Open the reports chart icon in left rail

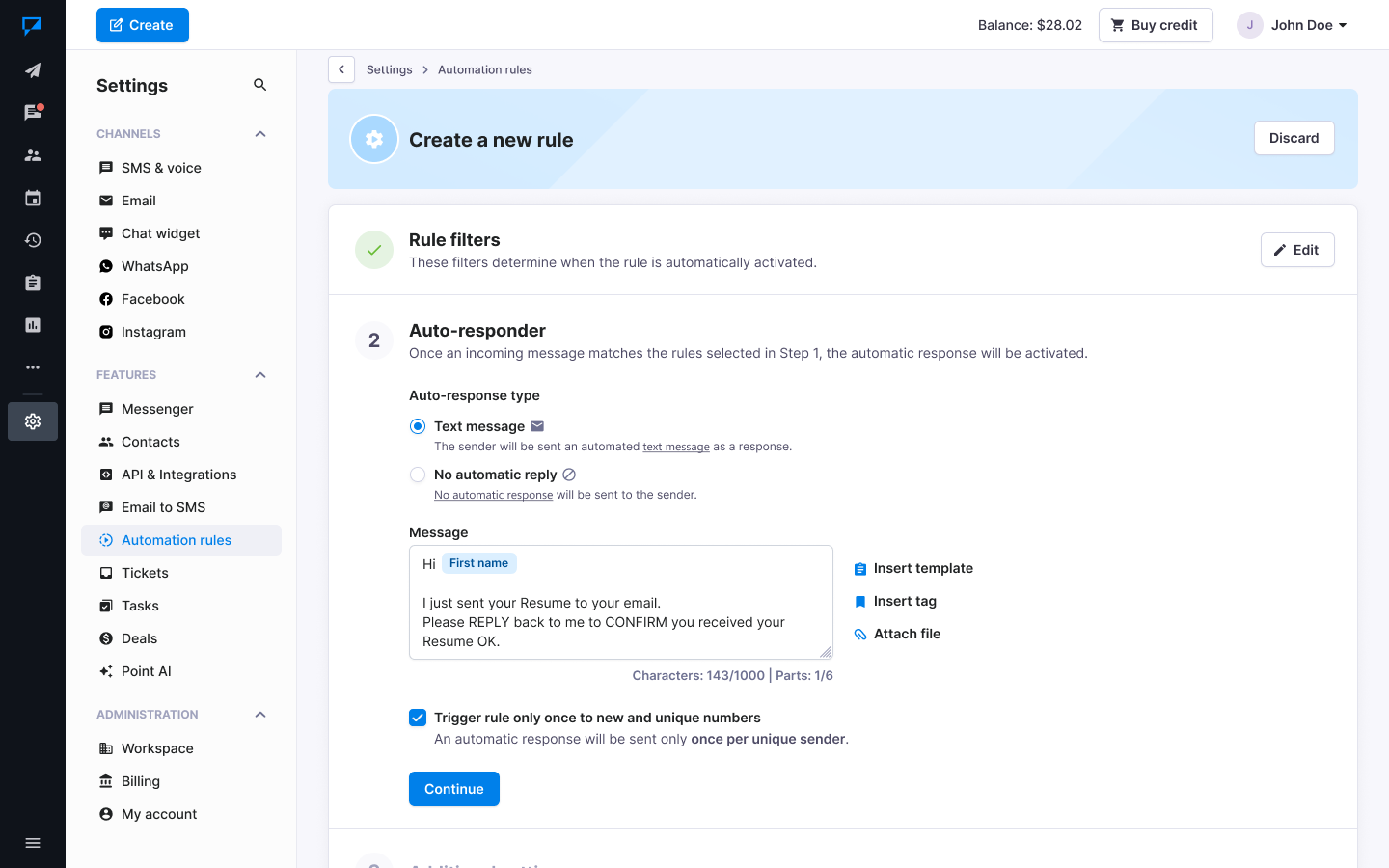point(33,325)
